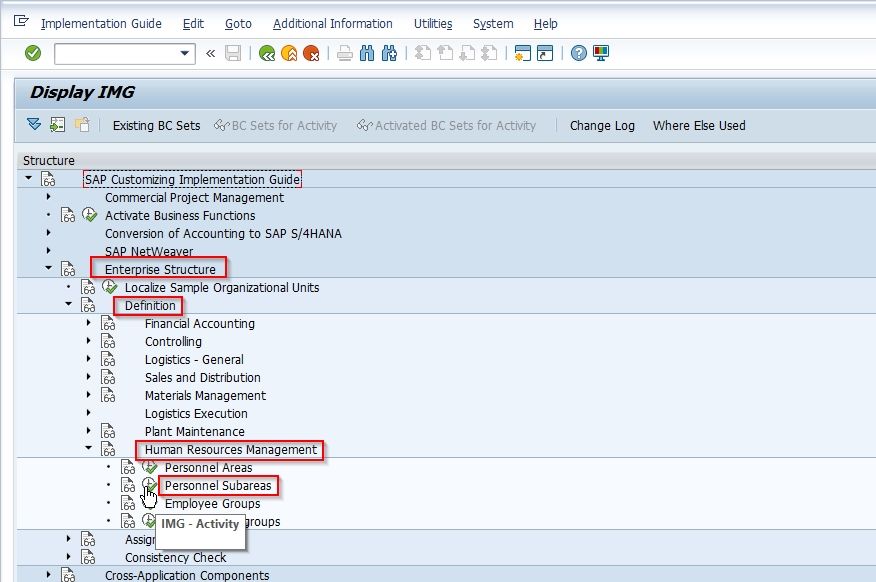Open documentation icon for Plant Maintenance
This screenshot has height=582, width=876.
[x=108, y=431]
